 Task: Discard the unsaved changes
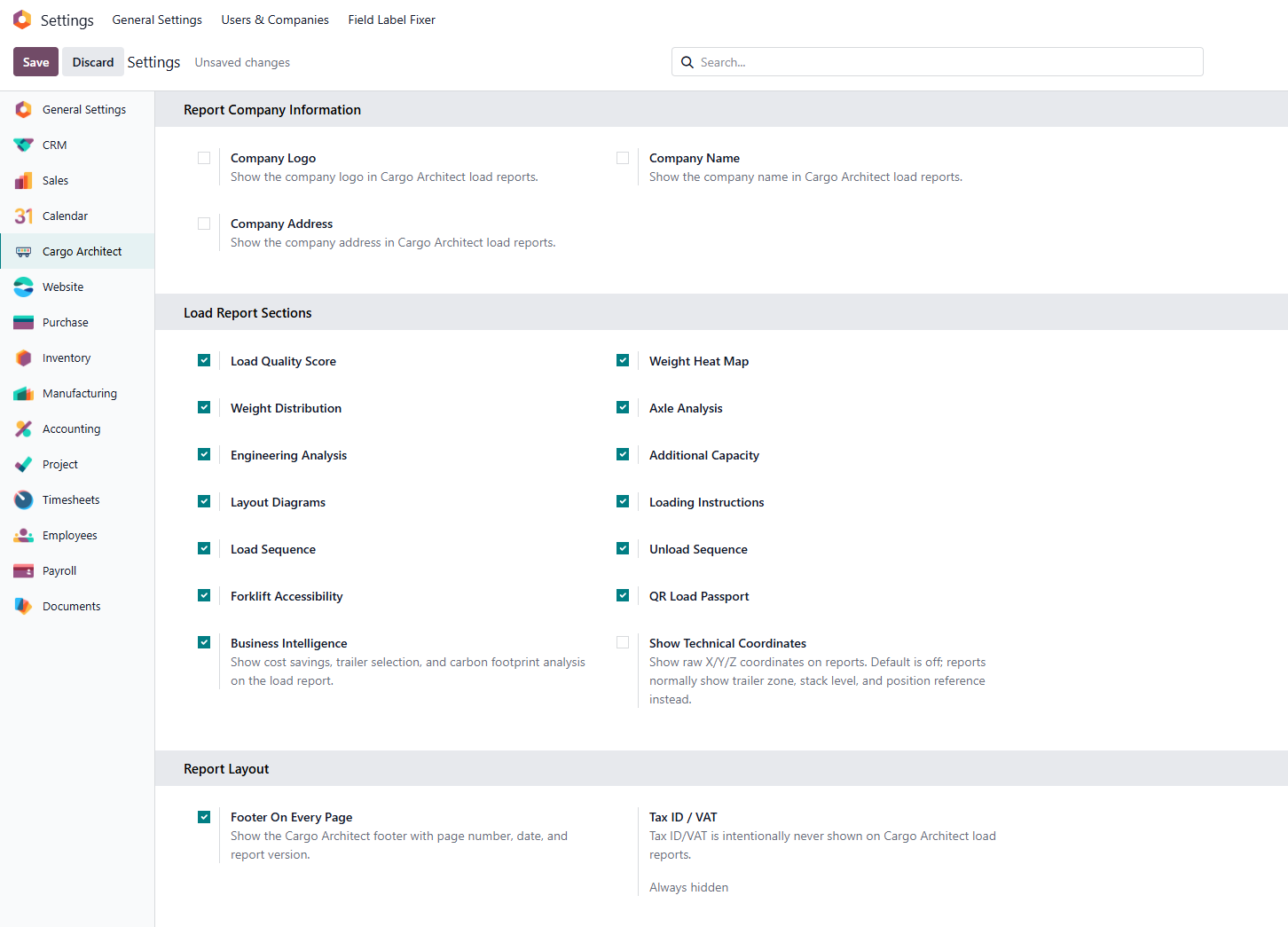pyautogui.click(x=93, y=62)
